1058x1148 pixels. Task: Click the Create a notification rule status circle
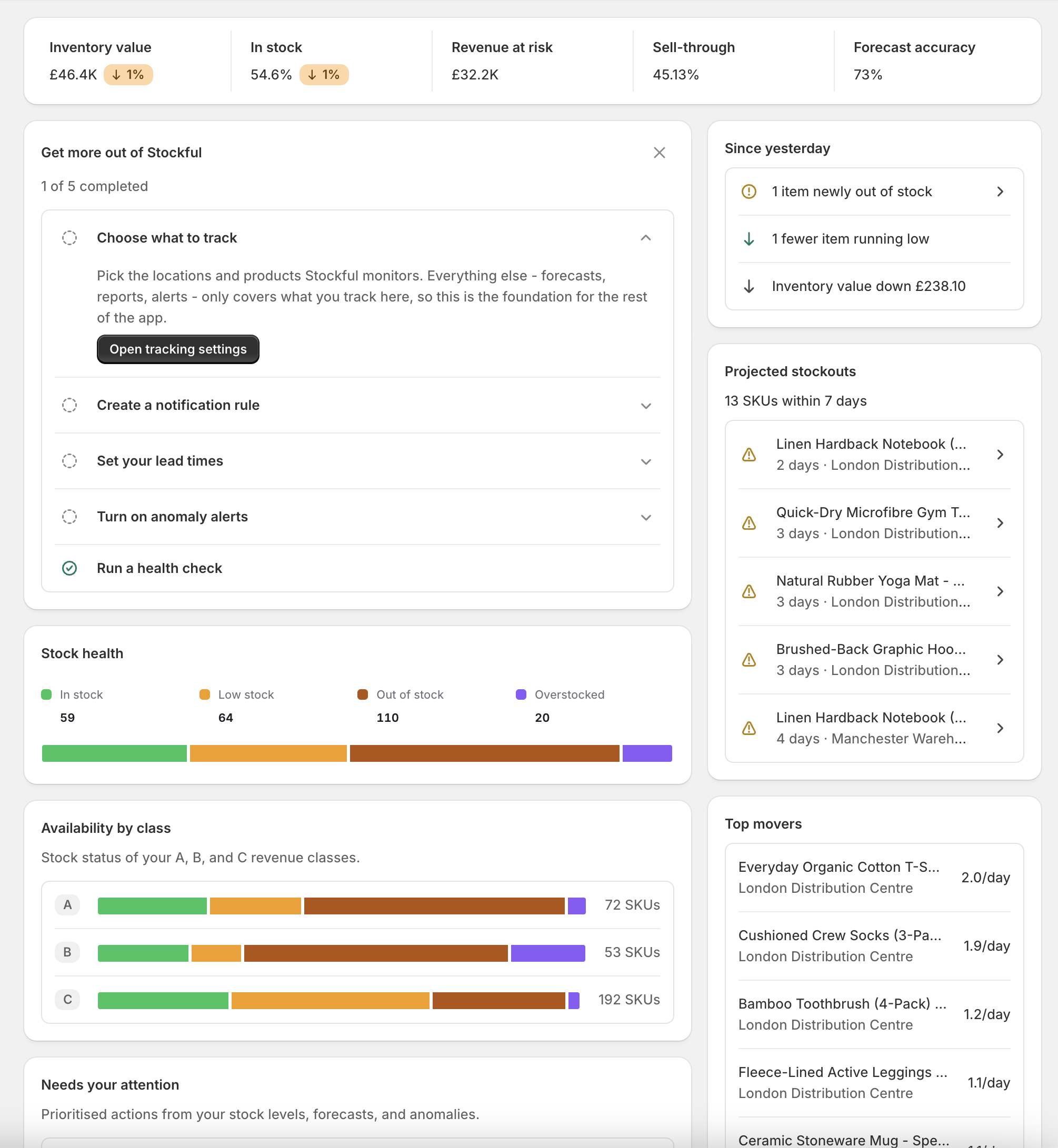point(69,405)
